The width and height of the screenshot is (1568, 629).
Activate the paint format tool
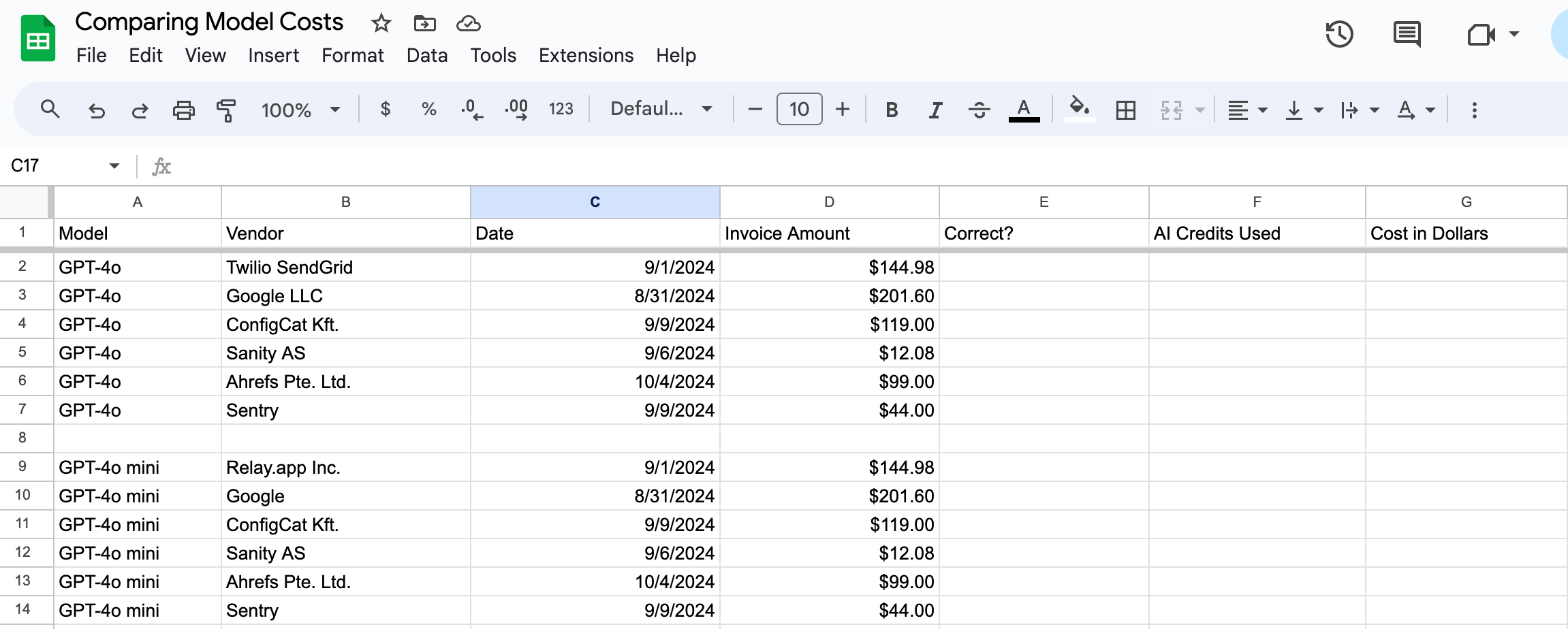coord(226,110)
